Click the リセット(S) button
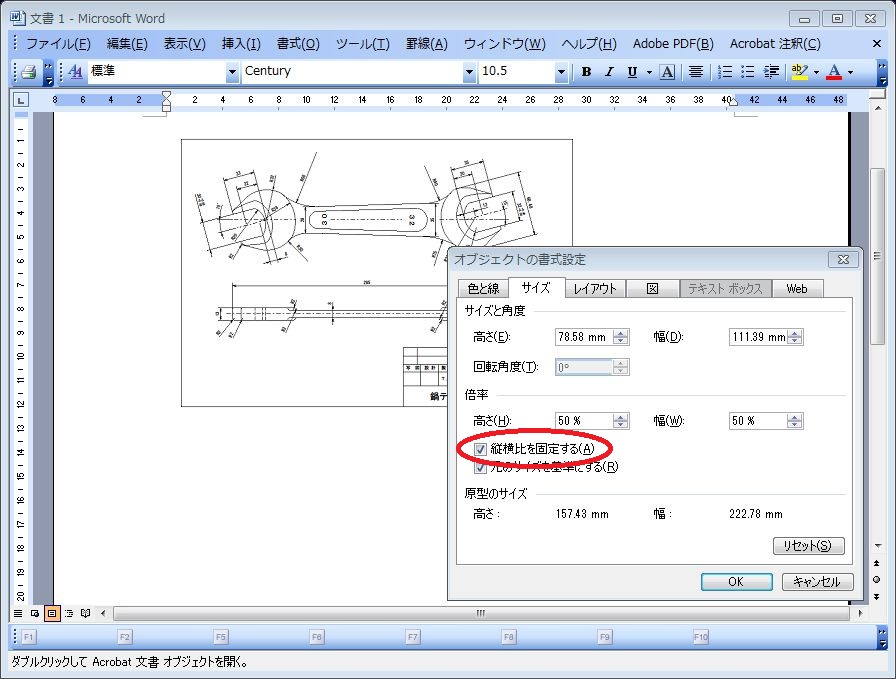896x679 pixels. click(x=809, y=546)
